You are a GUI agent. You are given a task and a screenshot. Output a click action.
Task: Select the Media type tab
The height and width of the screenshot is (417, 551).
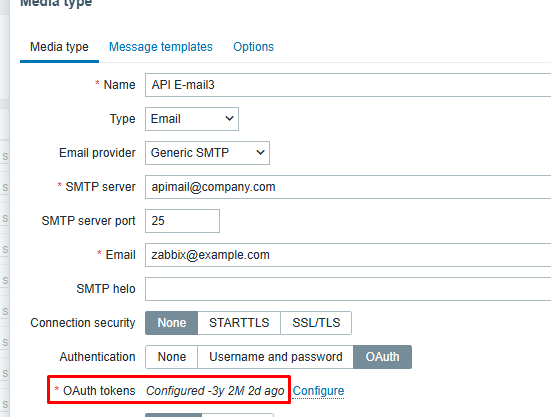coord(59,47)
